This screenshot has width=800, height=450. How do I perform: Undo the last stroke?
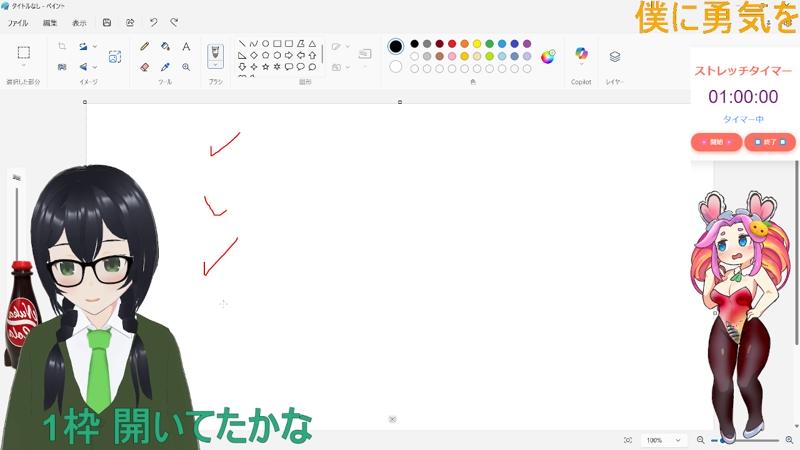tap(153, 22)
